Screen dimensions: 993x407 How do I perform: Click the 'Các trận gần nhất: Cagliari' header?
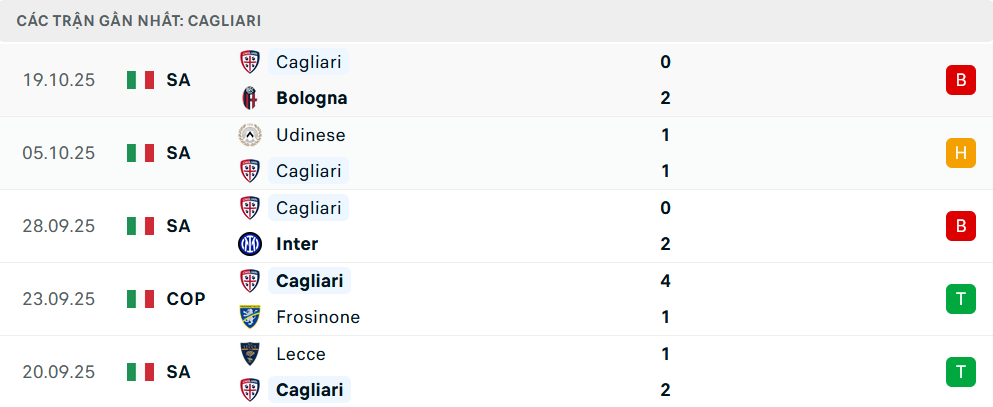click(x=140, y=20)
